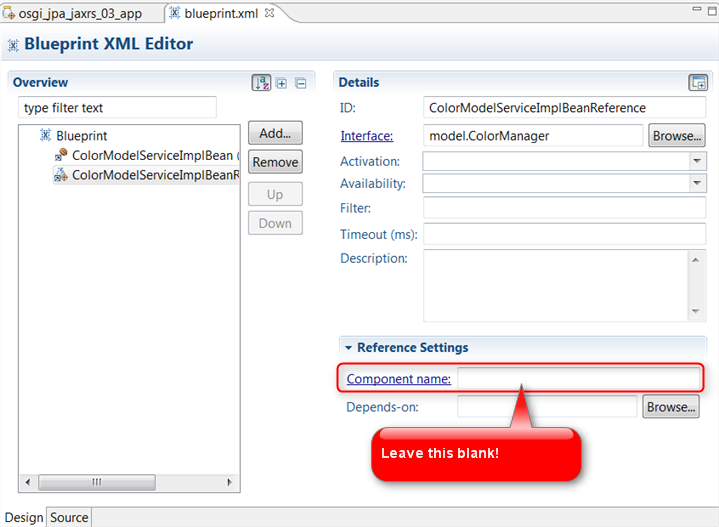The height and width of the screenshot is (527, 719).
Task: Click the Details panel layout icon
Action: 698,83
